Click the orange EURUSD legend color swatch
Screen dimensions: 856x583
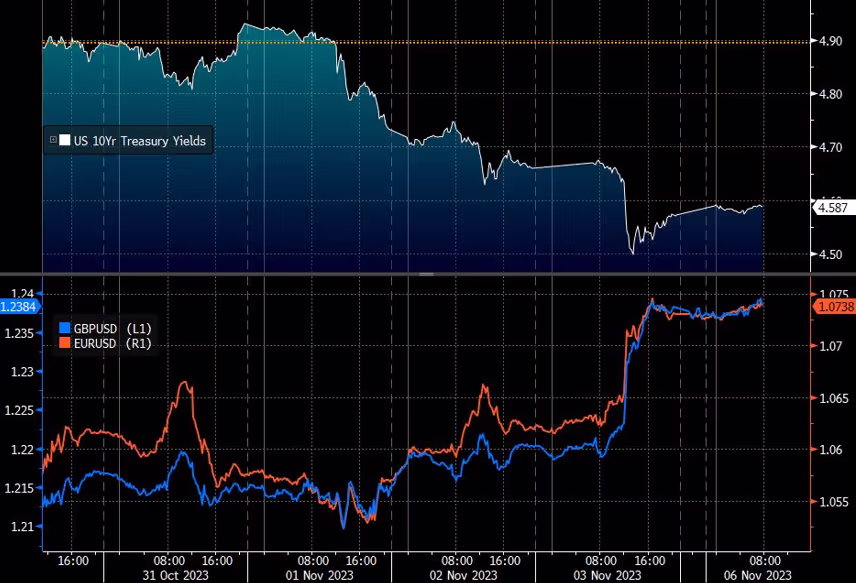(65, 343)
